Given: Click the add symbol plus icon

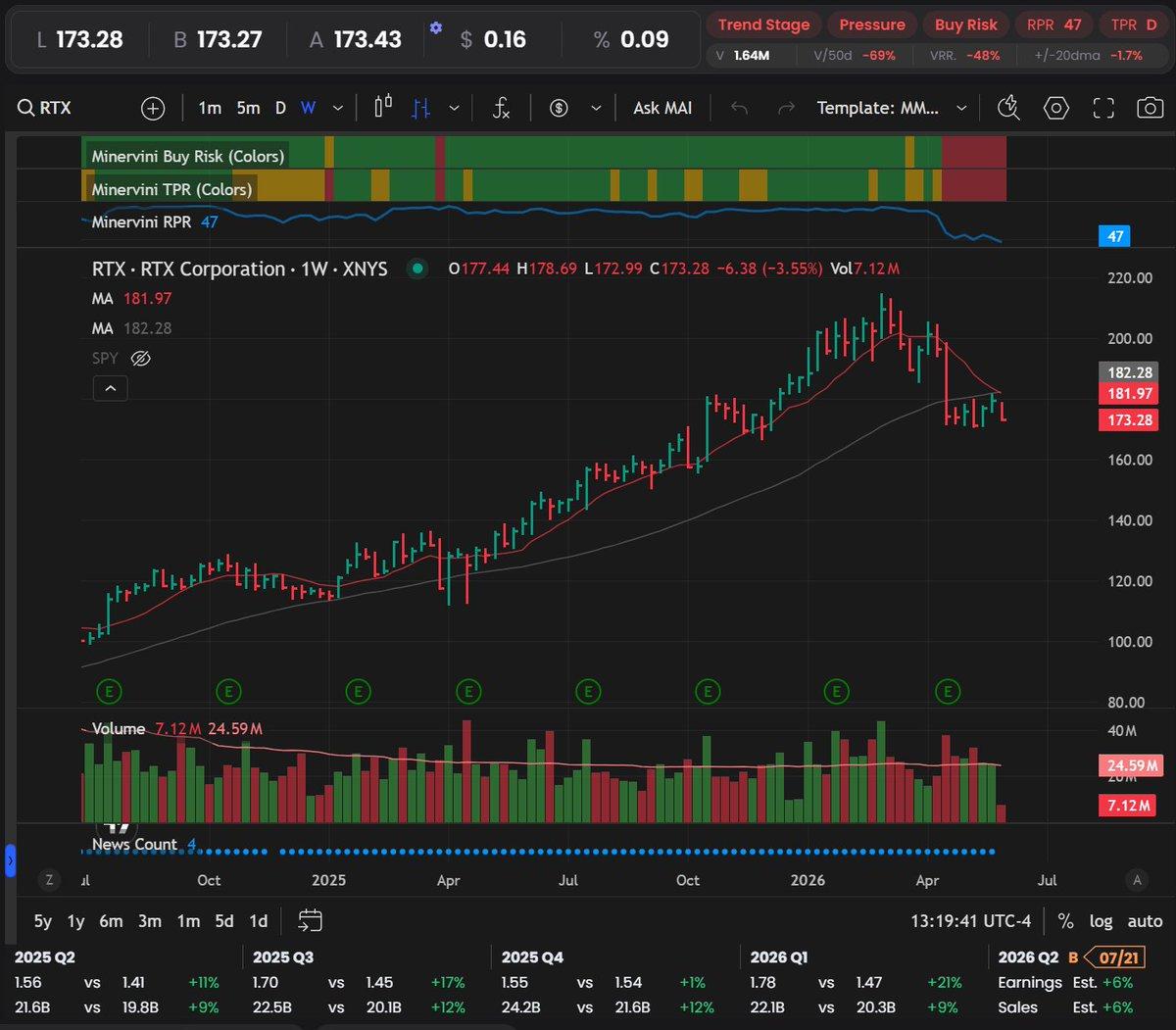Looking at the screenshot, I should coord(153,108).
